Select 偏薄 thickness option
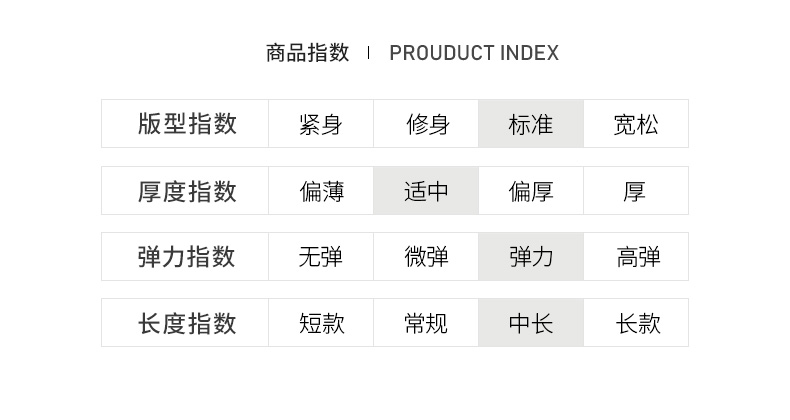 click(x=320, y=191)
